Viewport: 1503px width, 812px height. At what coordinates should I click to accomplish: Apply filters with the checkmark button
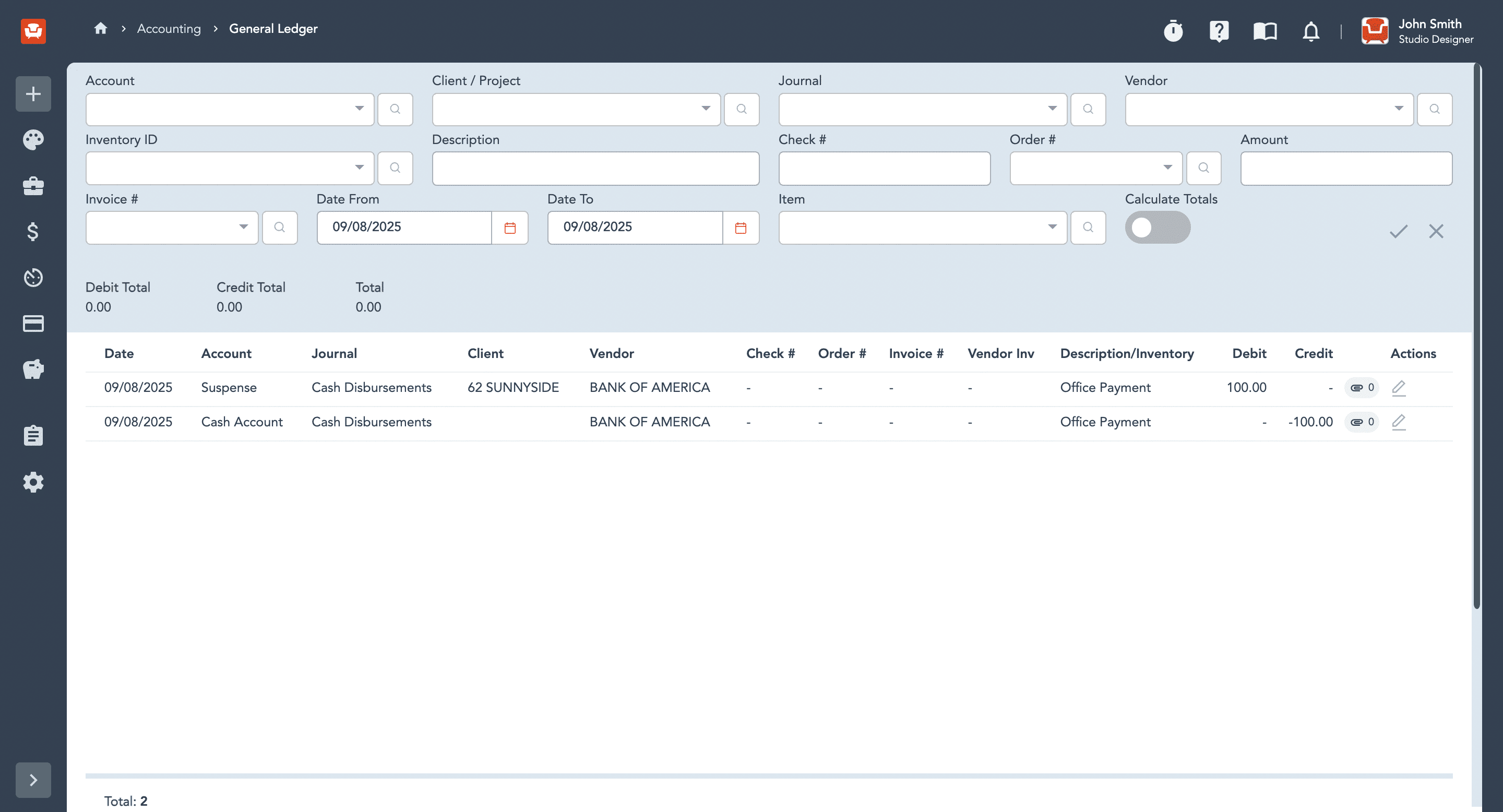1399,232
